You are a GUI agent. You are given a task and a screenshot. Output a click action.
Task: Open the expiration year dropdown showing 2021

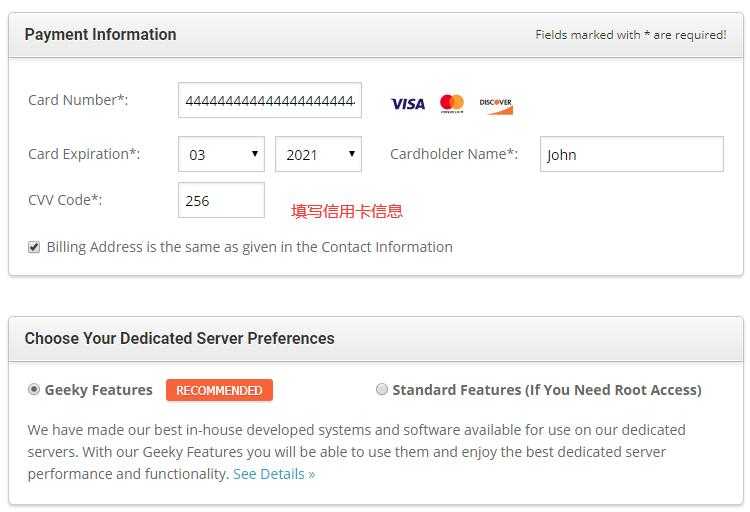click(319, 154)
